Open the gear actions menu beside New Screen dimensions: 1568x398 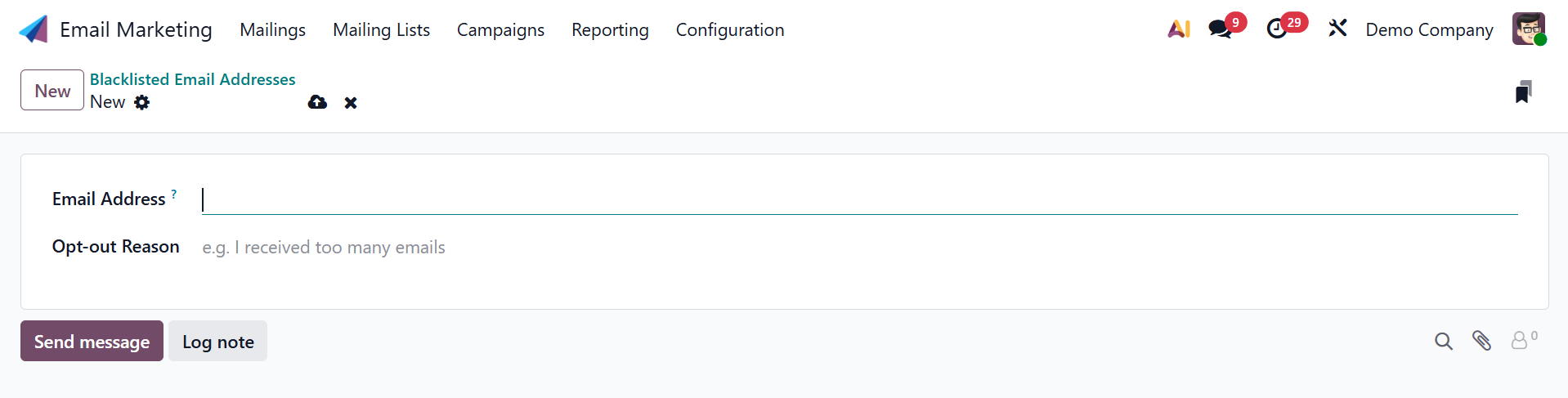pos(142,102)
